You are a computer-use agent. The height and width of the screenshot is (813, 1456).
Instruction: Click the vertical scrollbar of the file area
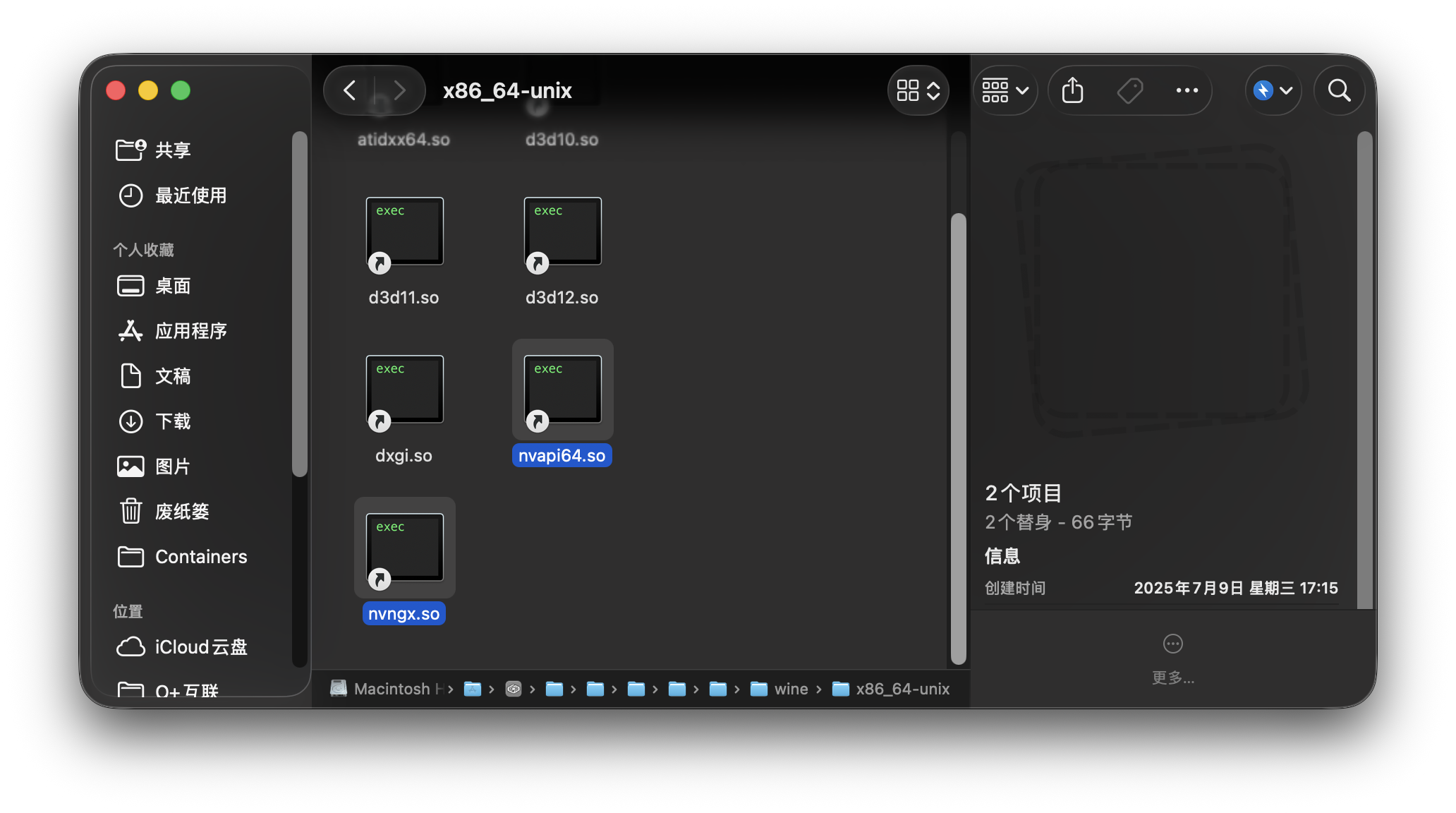[958, 438]
